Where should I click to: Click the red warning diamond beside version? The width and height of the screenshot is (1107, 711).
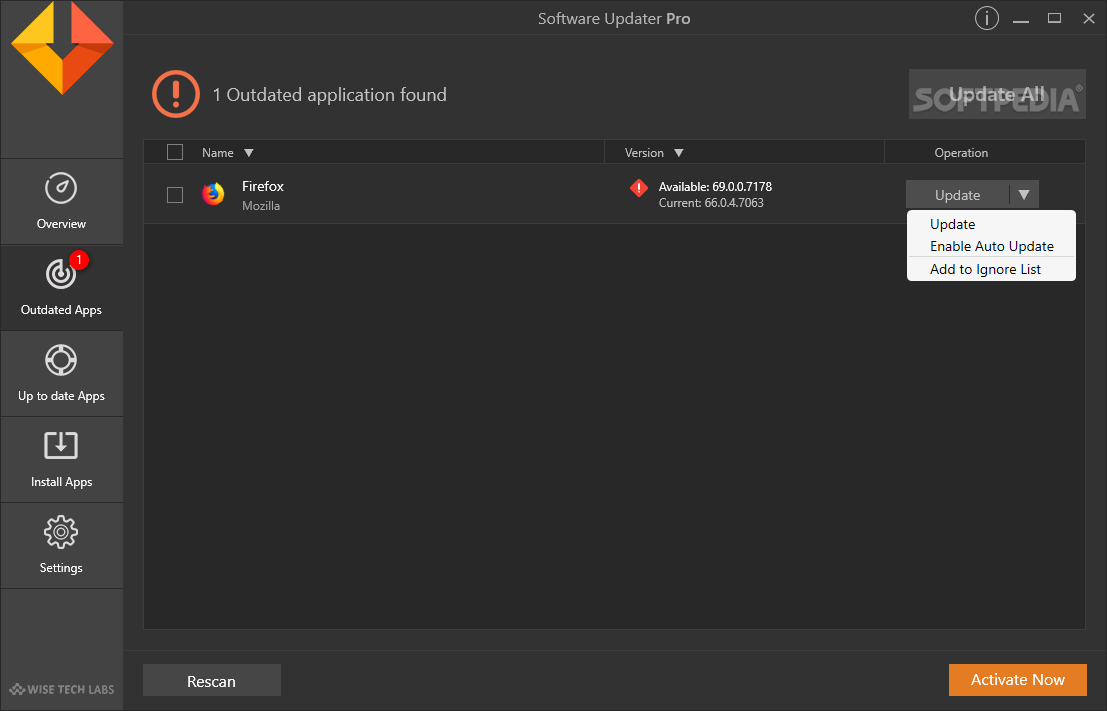tap(639, 188)
